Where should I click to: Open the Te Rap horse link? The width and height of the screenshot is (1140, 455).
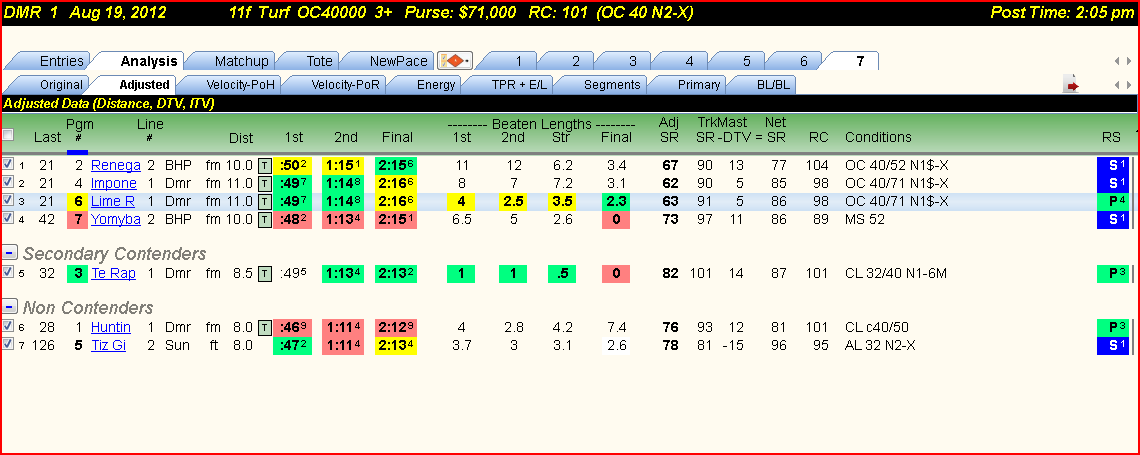[111, 274]
